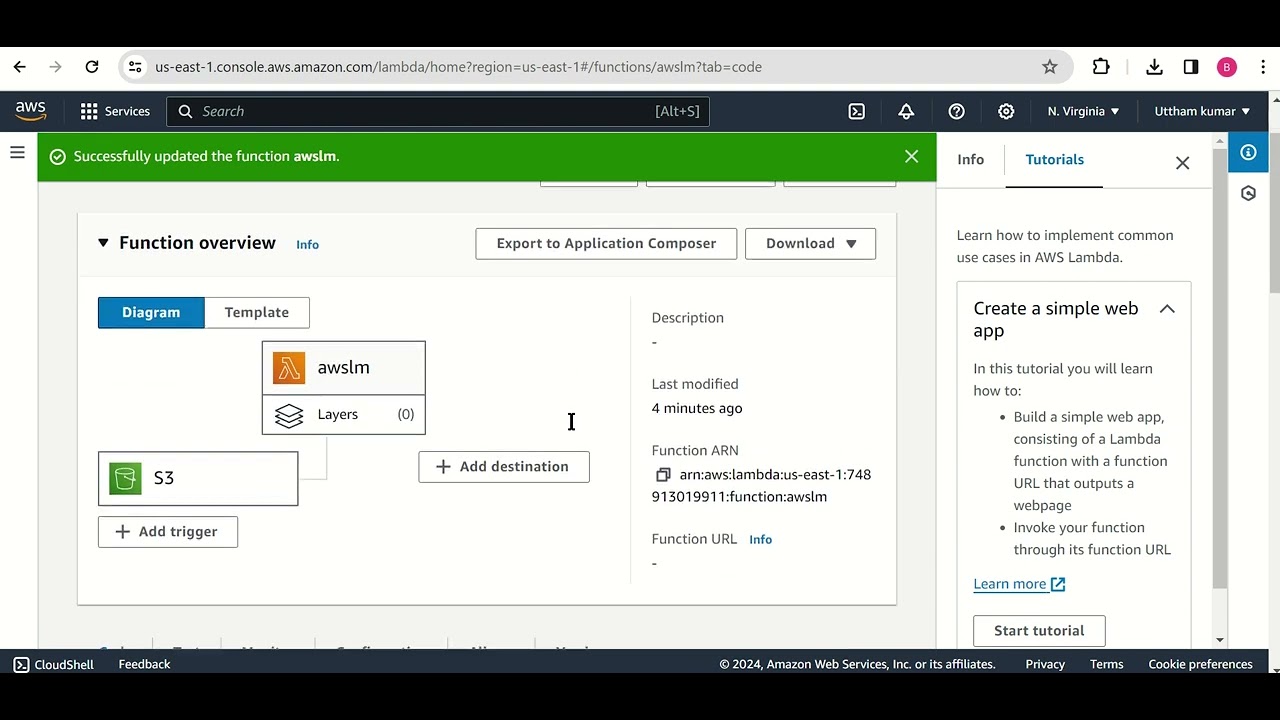Go forward with the browser forward arrow

click(x=55, y=67)
